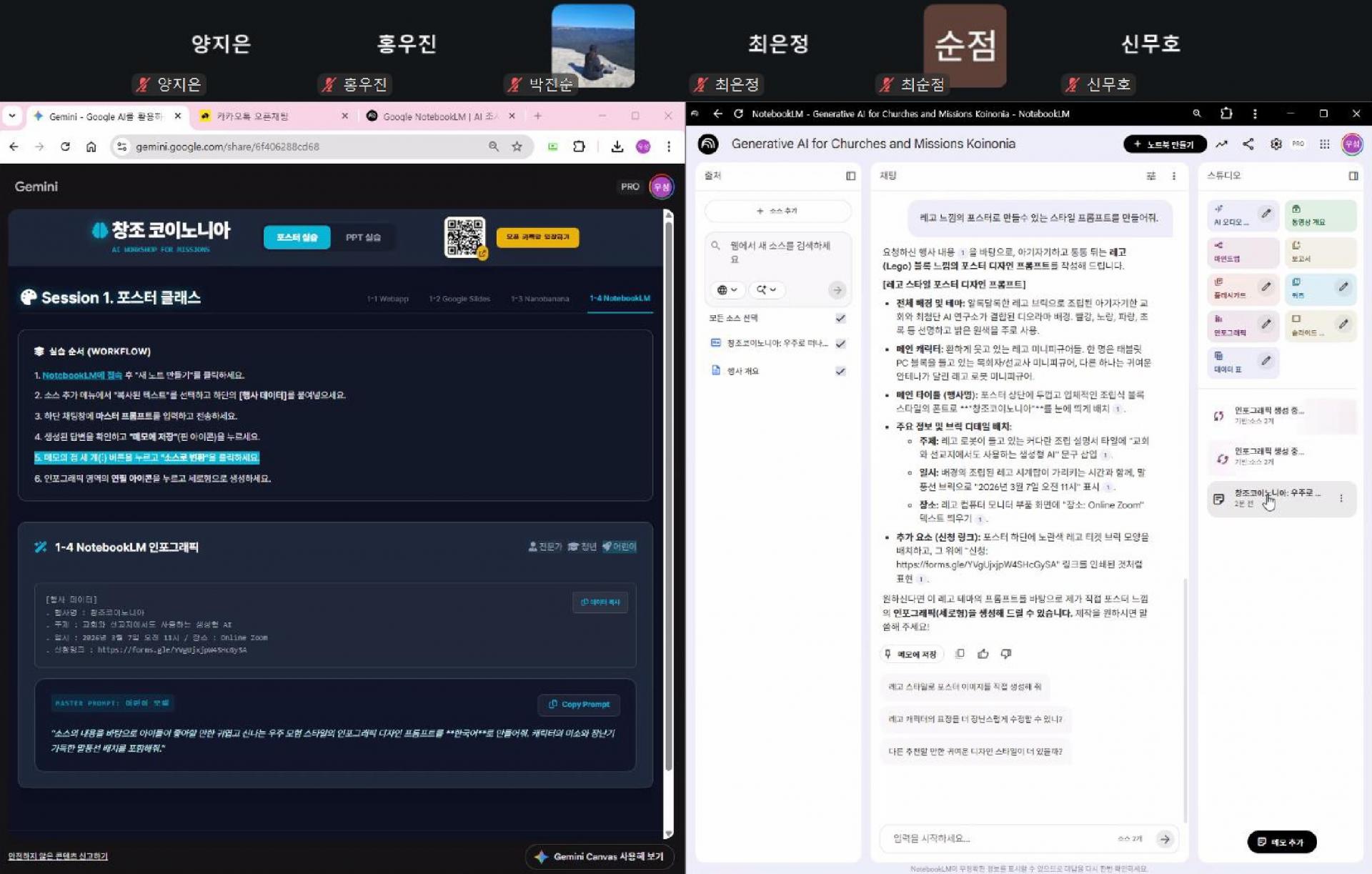Open the 1-3 Nanobanana tab
This screenshot has width=1372, height=874.
tap(540, 299)
